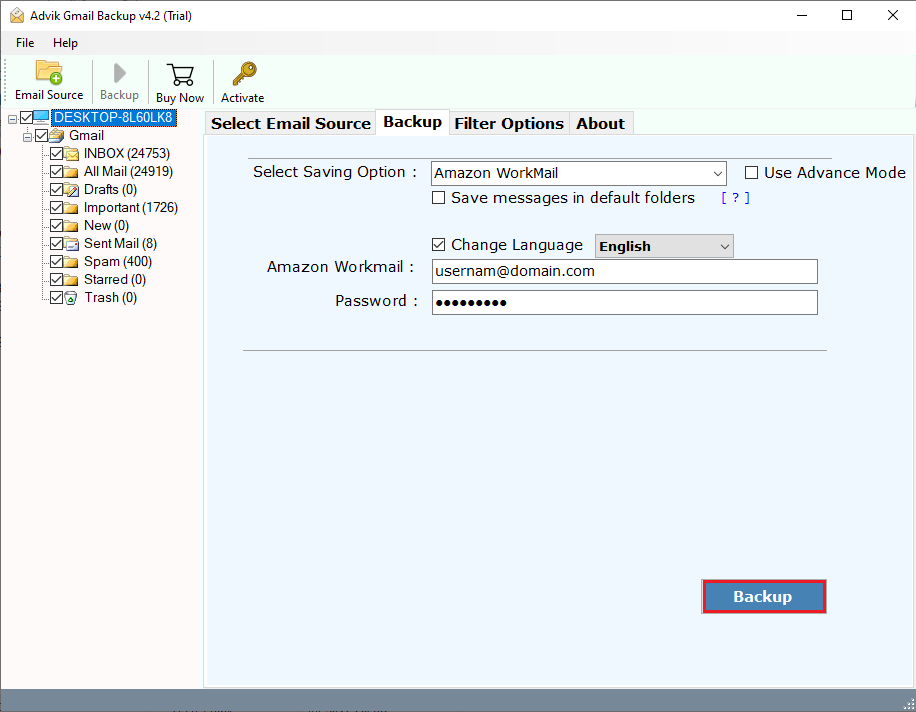
Task: Collapse the Gmail tree node
Action: [x=27, y=137]
